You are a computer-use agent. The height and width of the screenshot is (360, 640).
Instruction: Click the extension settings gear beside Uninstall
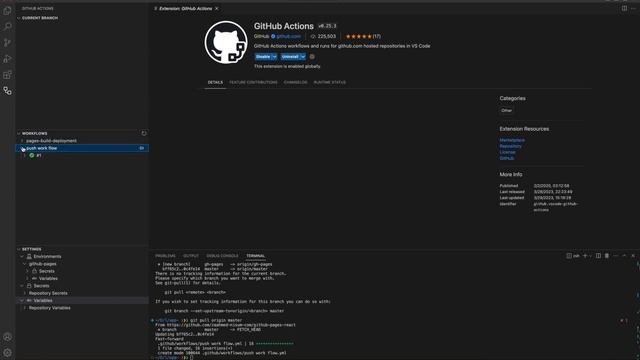point(312,57)
